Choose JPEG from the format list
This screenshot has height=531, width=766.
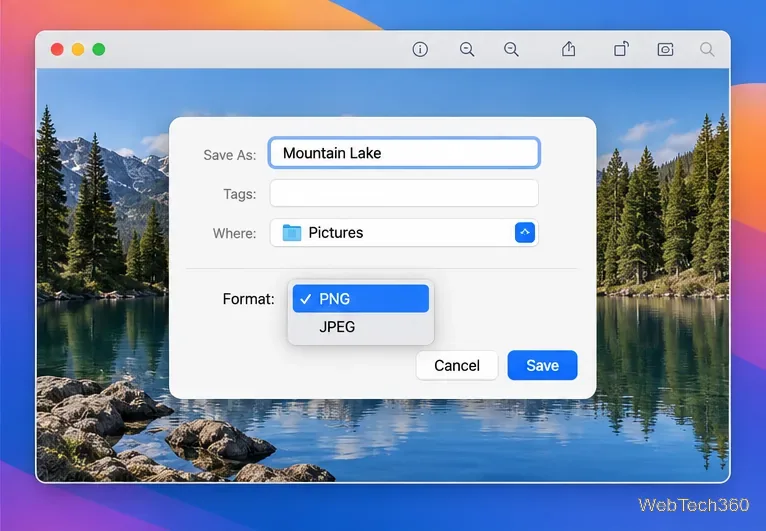click(361, 327)
